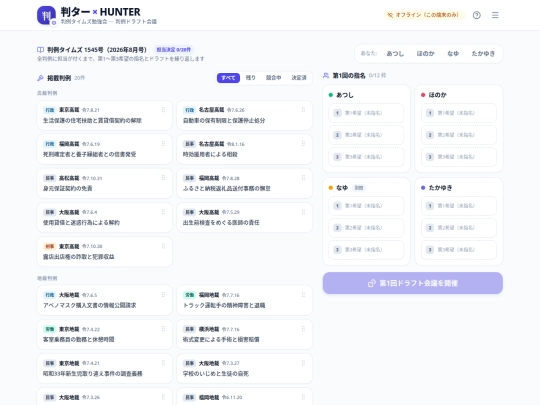Click the 地裁判例 section heading

pos(47,278)
